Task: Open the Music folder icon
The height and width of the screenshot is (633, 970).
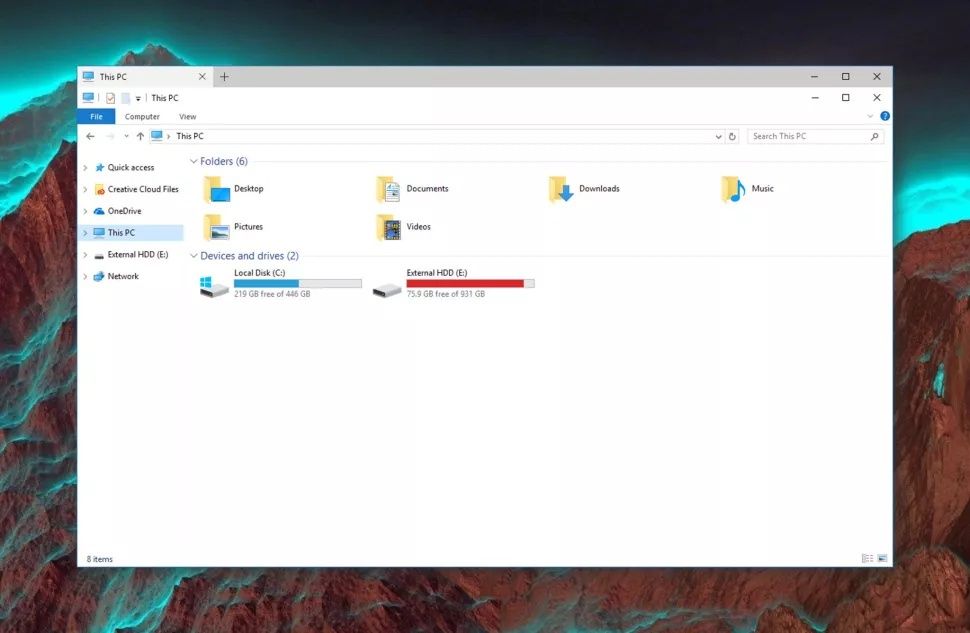Action: [x=734, y=189]
